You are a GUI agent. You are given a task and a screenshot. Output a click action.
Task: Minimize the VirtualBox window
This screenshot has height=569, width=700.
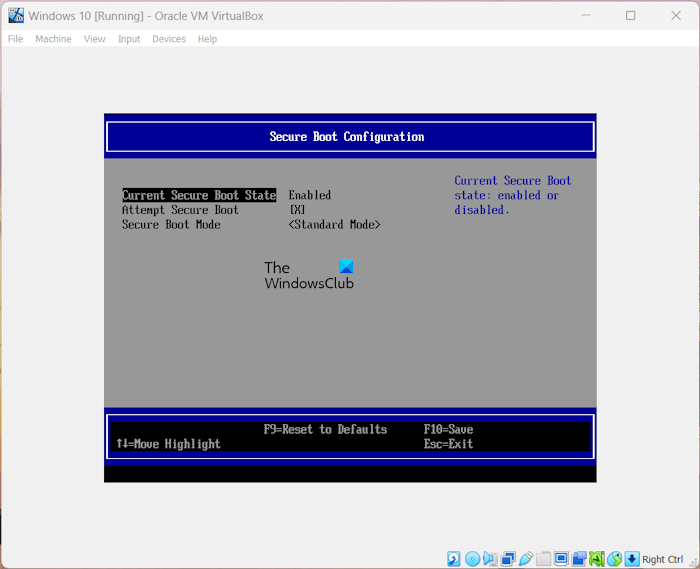point(586,16)
